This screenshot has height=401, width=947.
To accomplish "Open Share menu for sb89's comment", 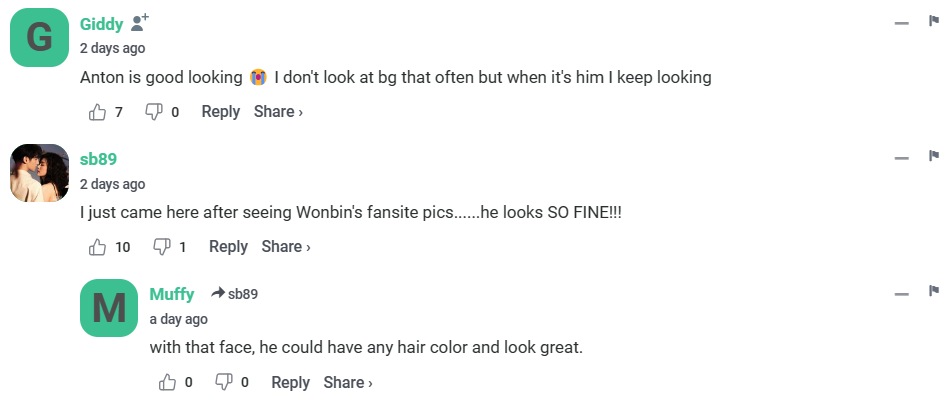I will [286, 247].
